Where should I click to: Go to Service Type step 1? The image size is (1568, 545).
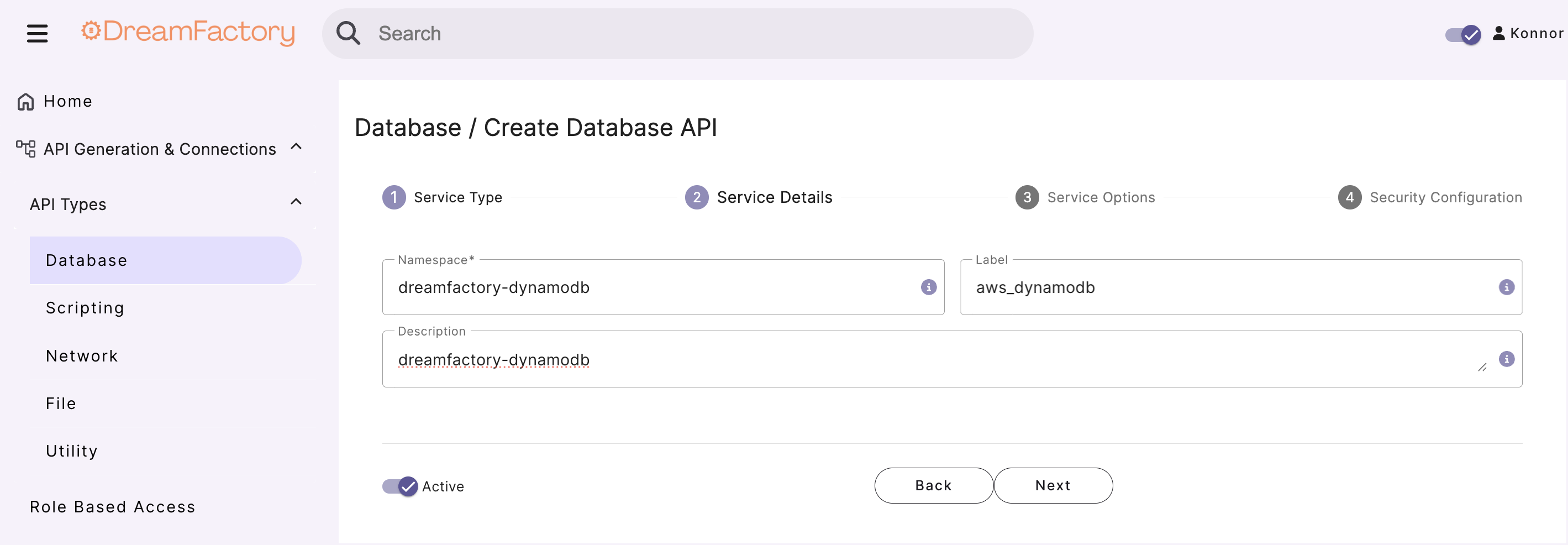point(394,197)
